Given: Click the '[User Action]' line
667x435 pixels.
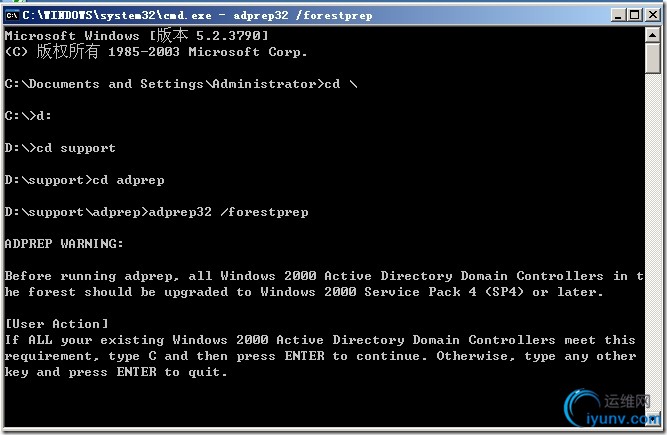Looking at the screenshot, I should click(56, 324).
